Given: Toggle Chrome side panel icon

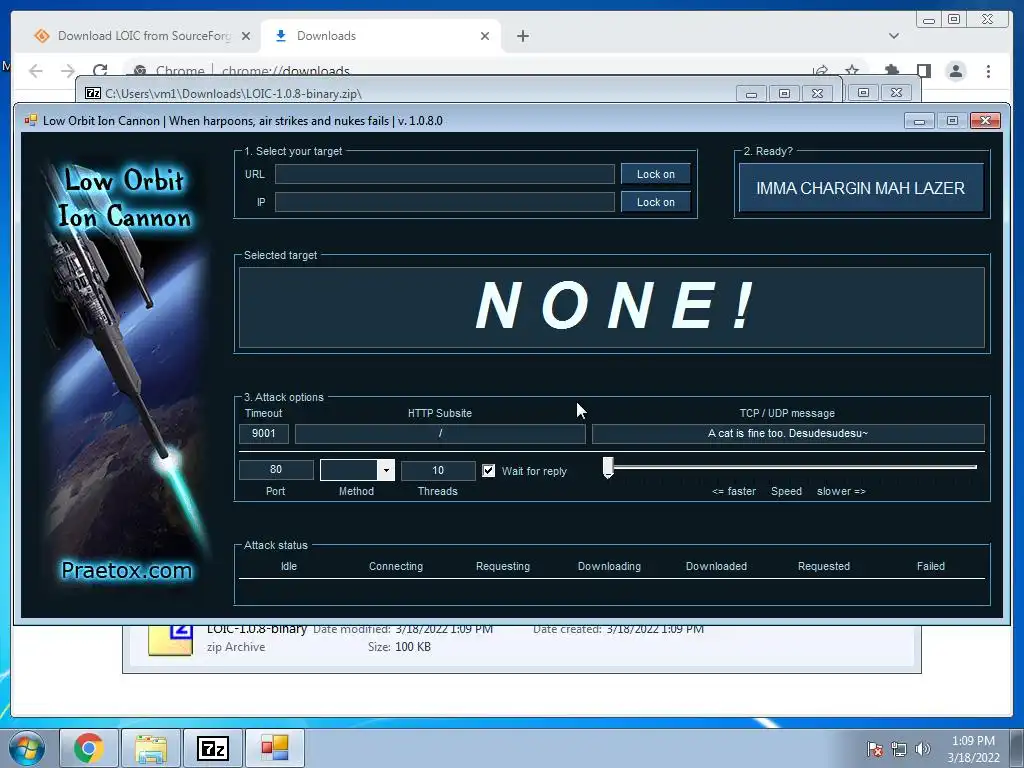Looking at the screenshot, I should pyautogui.click(x=923, y=70).
